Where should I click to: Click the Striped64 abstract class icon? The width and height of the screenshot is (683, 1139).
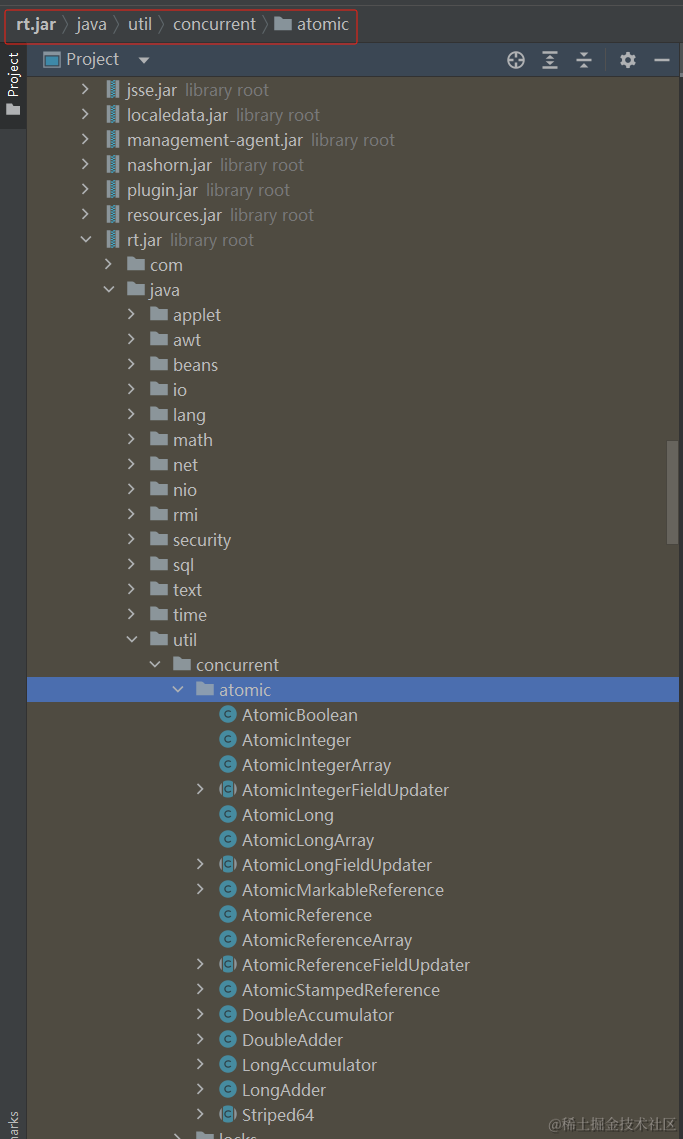[x=228, y=1114]
